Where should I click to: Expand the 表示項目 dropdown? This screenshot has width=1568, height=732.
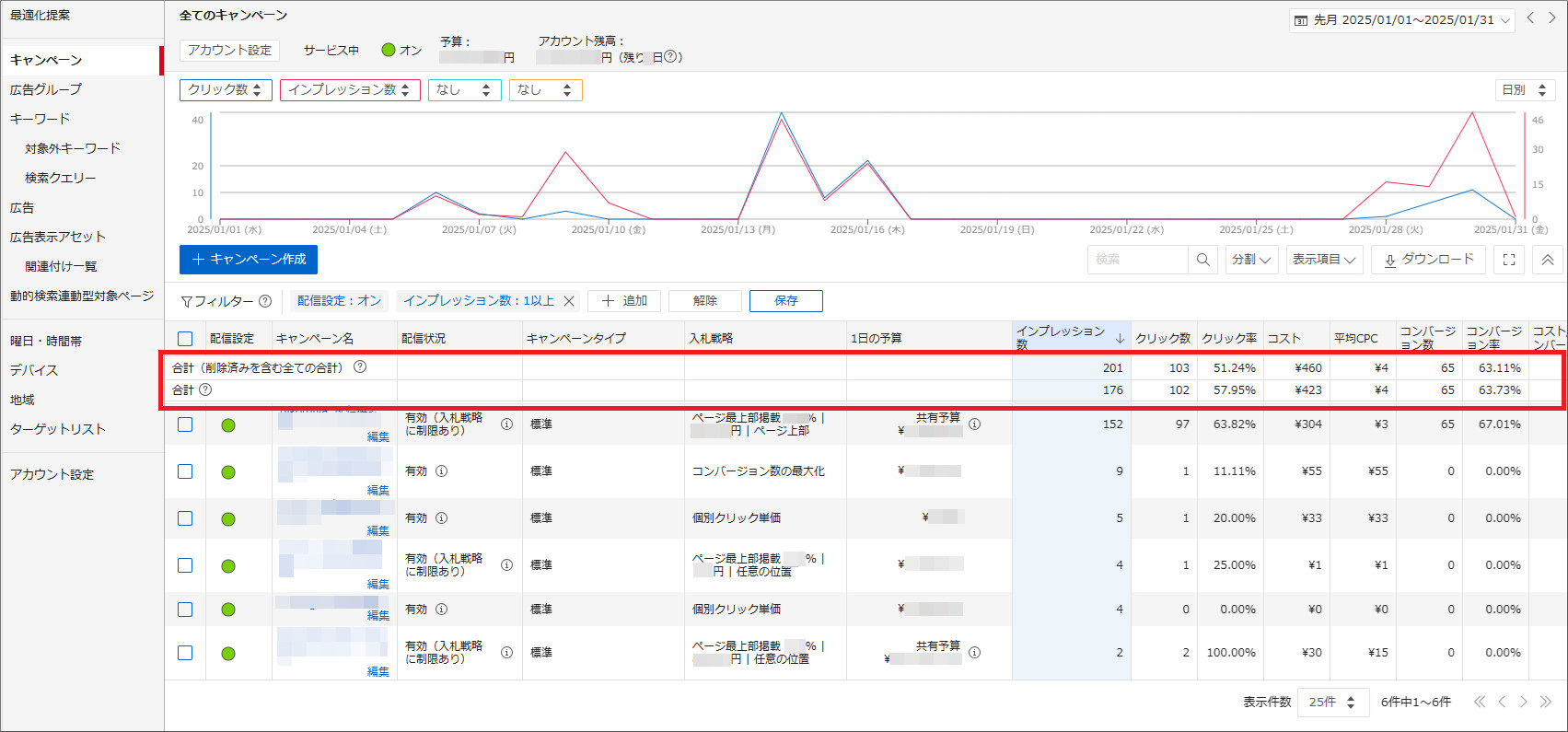click(x=1324, y=260)
